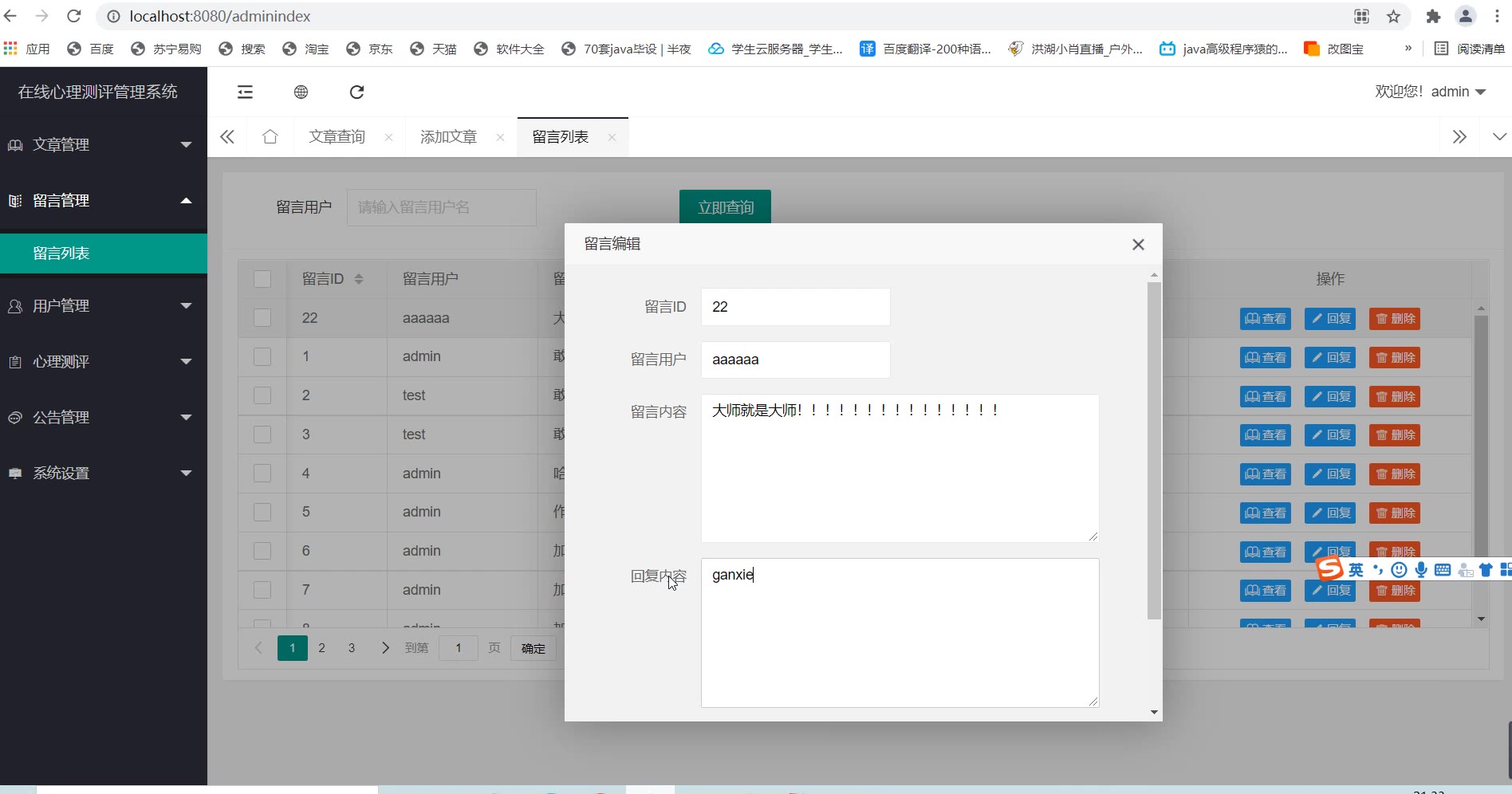Click the dialog scrollbar down arrow
Screen dimensions: 1512x794
pyautogui.click(x=1154, y=713)
